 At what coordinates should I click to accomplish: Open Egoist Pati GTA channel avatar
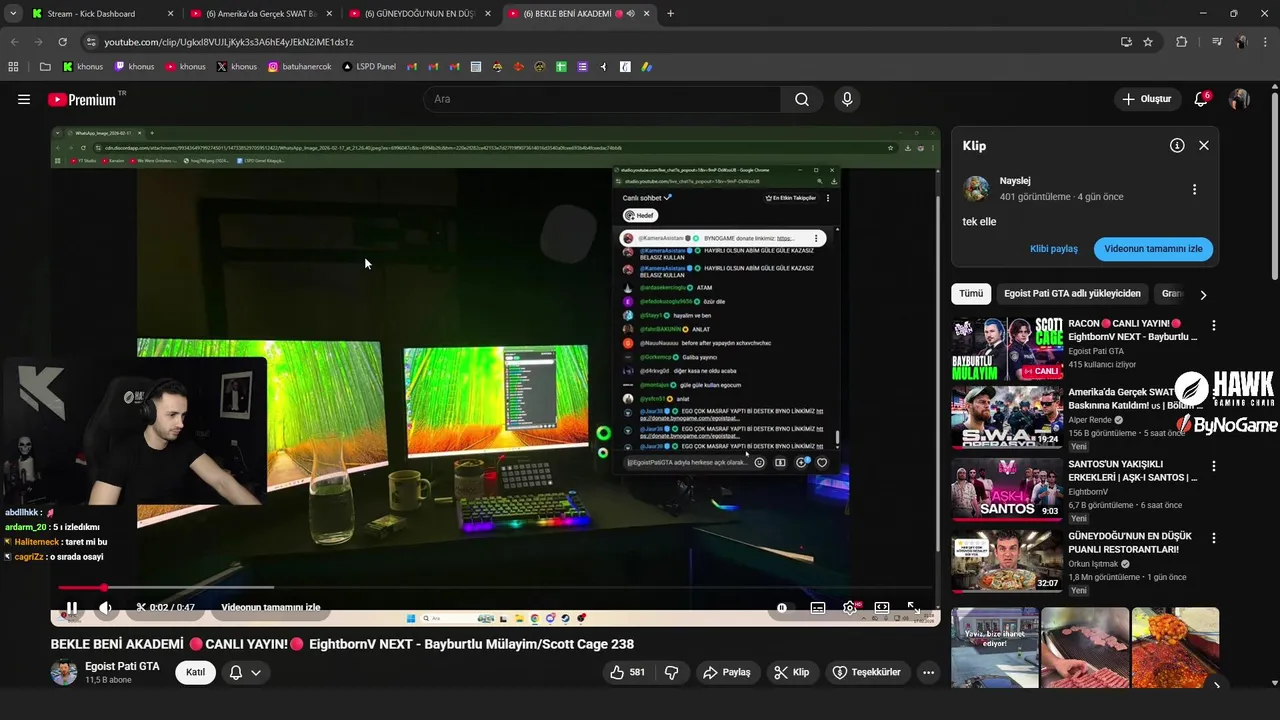[64, 672]
